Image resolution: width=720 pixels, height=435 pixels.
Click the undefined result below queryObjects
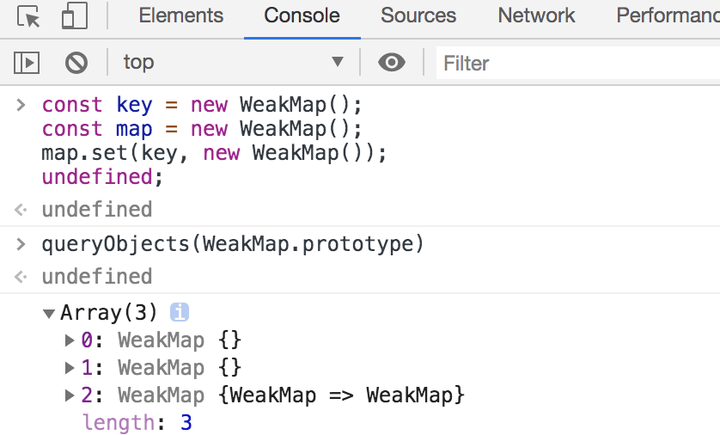[97, 277]
